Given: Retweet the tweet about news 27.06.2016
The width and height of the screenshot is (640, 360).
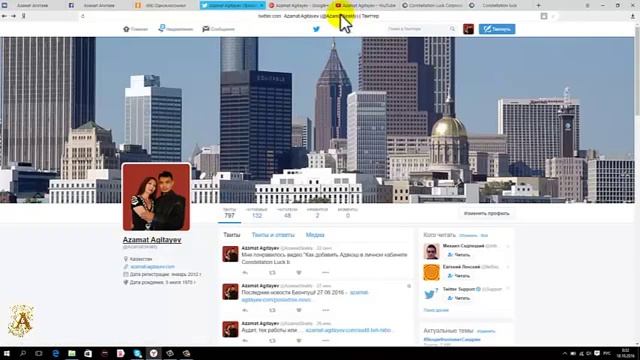Looking at the screenshot, I should (x=272, y=310).
